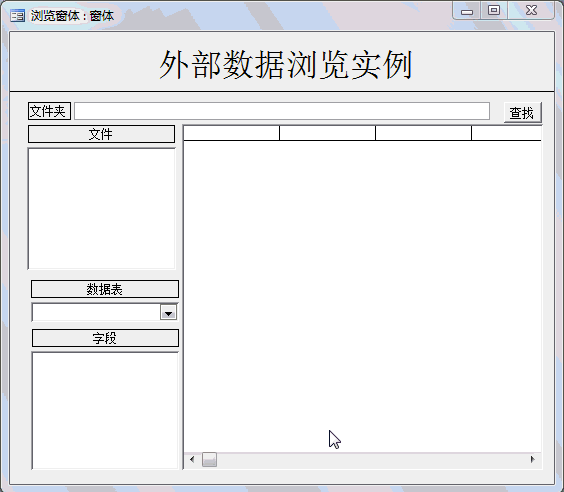The width and height of the screenshot is (564, 492).
Task: Click the folder path input field
Action: pyautogui.click(x=282, y=111)
